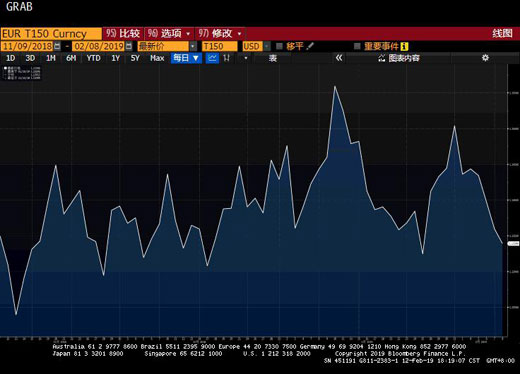Image resolution: width=520 pixels, height=374 pixels.
Task: Toggle the 移平 checkbox
Action: tap(279, 46)
